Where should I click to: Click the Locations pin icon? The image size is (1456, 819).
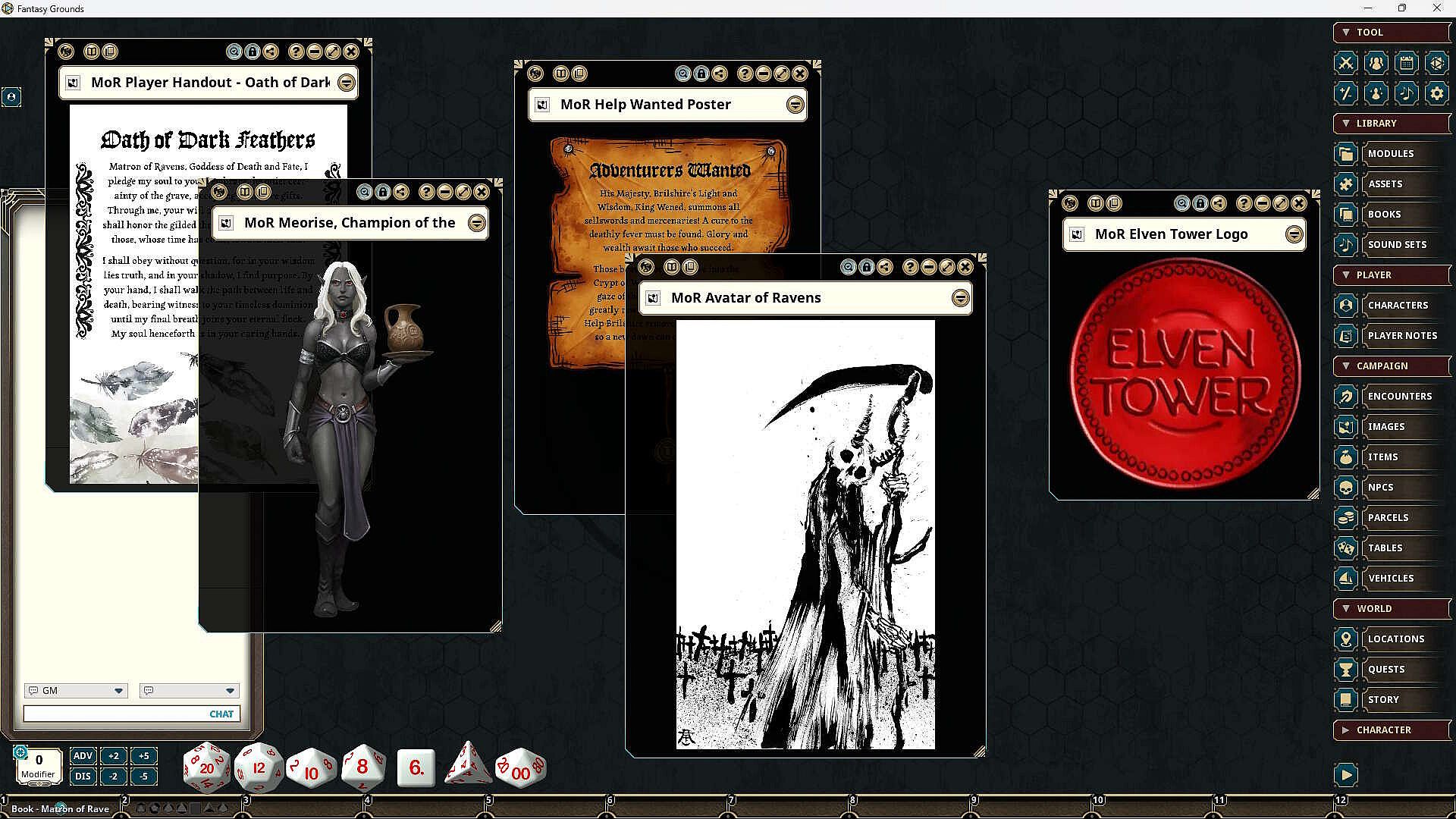coord(1346,639)
